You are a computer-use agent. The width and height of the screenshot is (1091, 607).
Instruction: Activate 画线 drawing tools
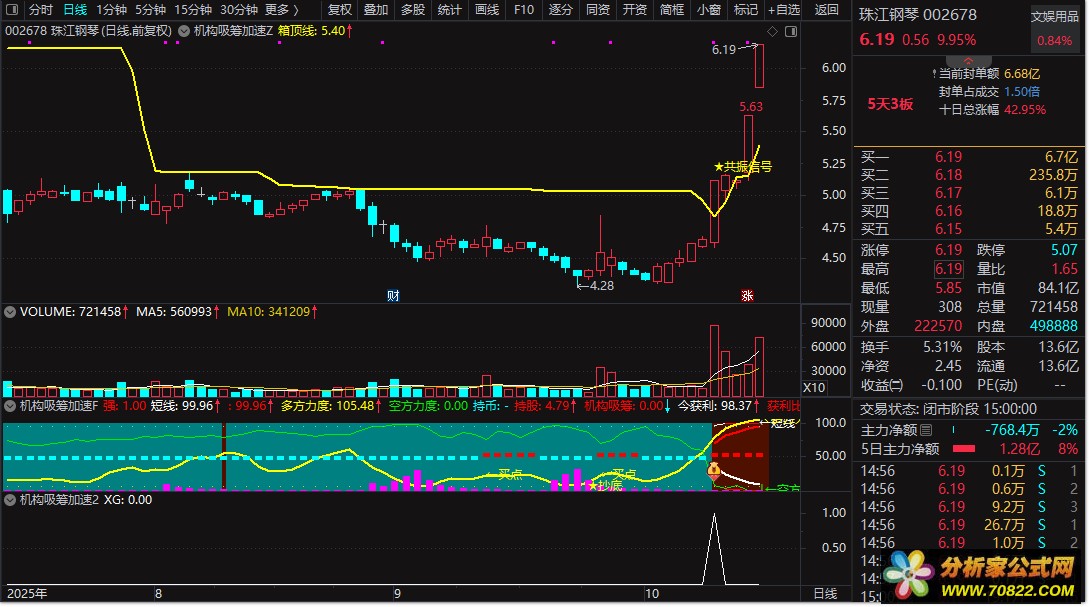[486, 10]
